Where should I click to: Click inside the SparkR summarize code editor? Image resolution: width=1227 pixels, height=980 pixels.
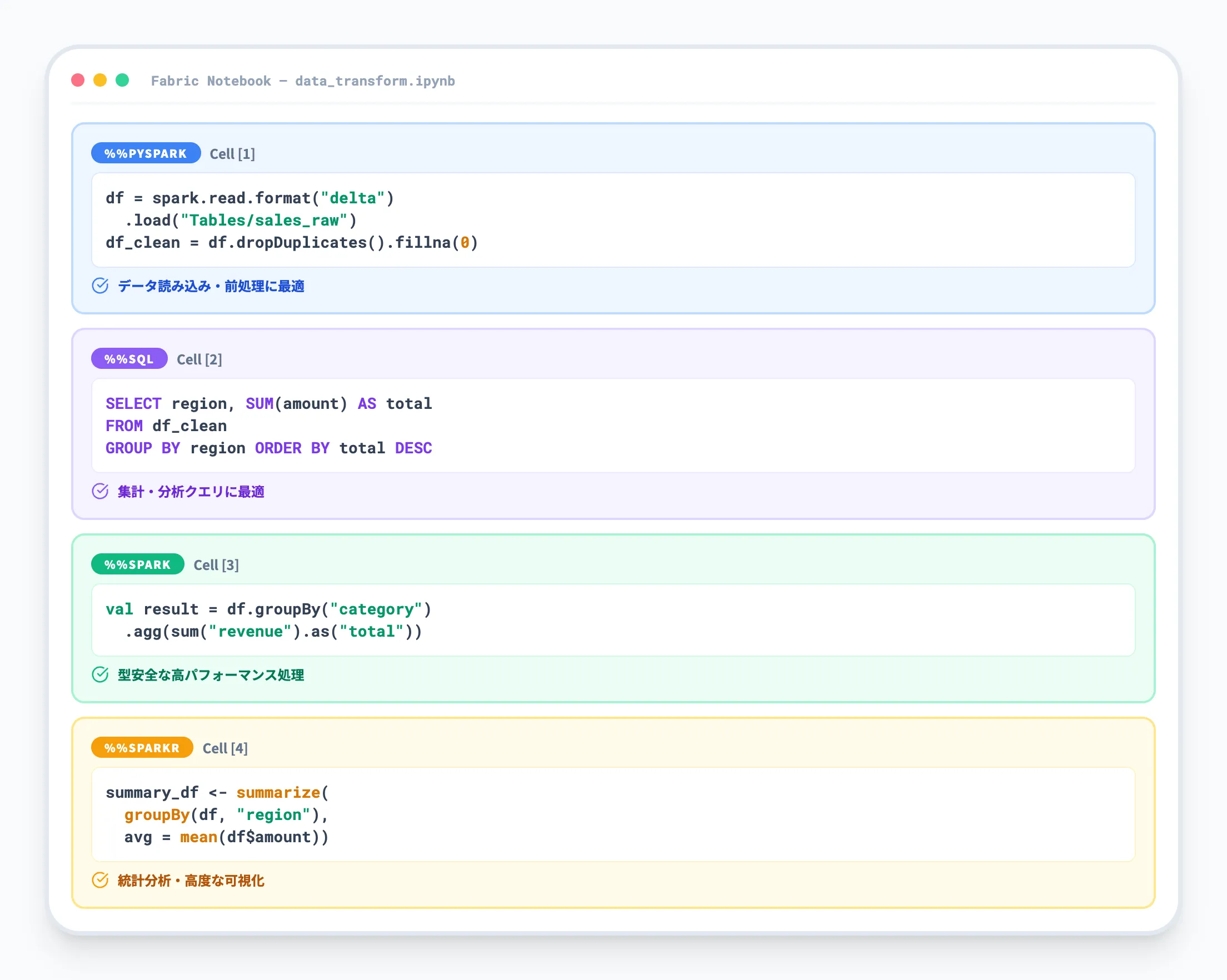(x=612, y=814)
